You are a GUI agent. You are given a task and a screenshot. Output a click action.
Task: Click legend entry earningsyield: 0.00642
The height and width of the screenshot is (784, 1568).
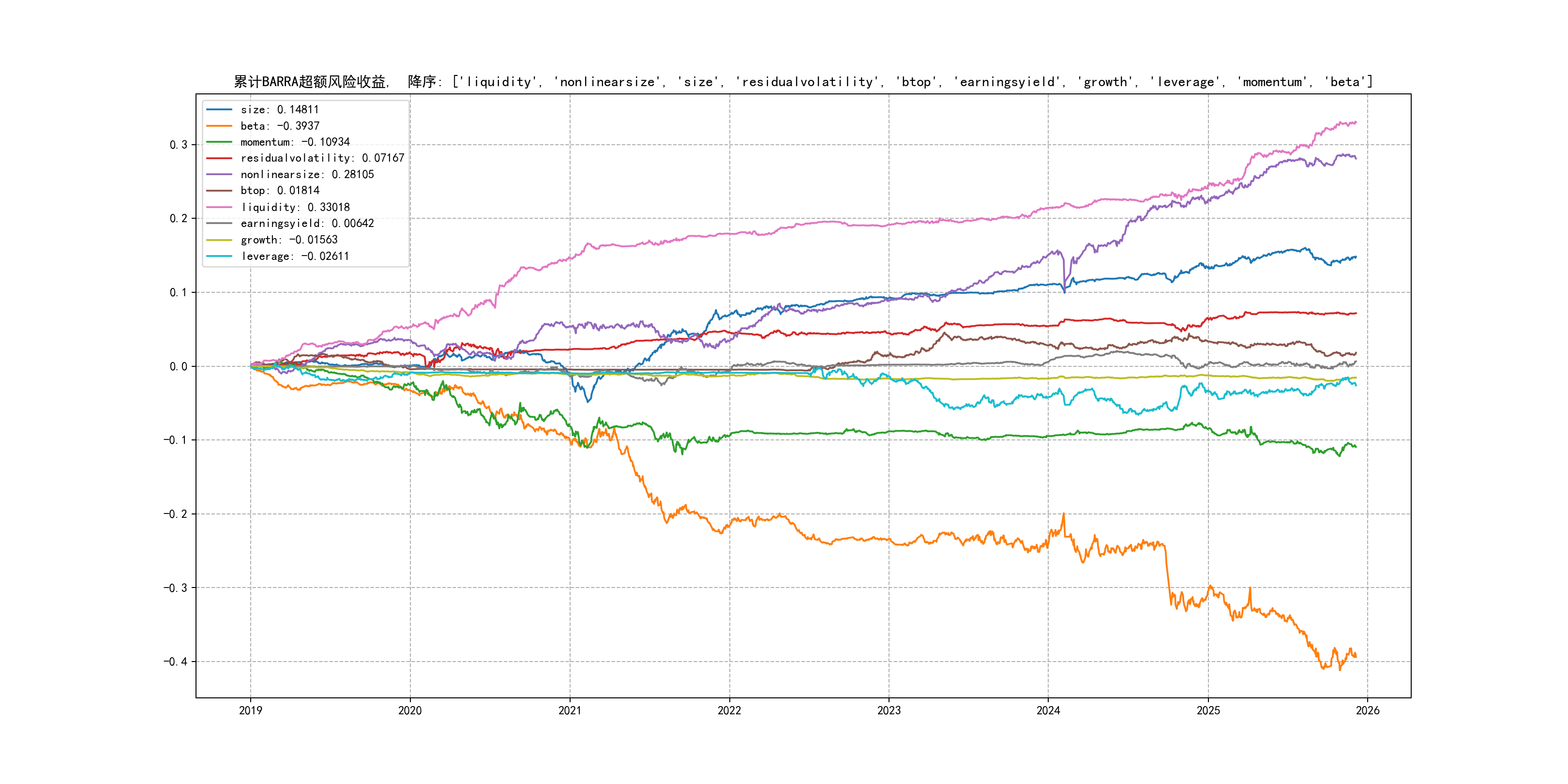[307, 224]
